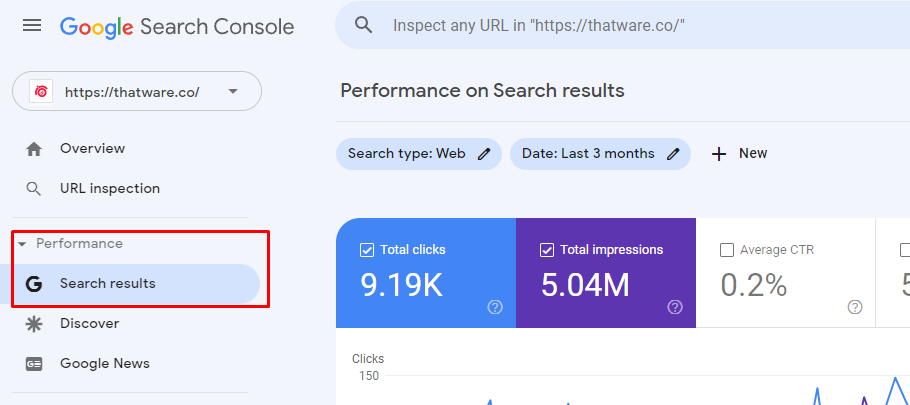Select Search results in sidebar

[x=107, y=284]
